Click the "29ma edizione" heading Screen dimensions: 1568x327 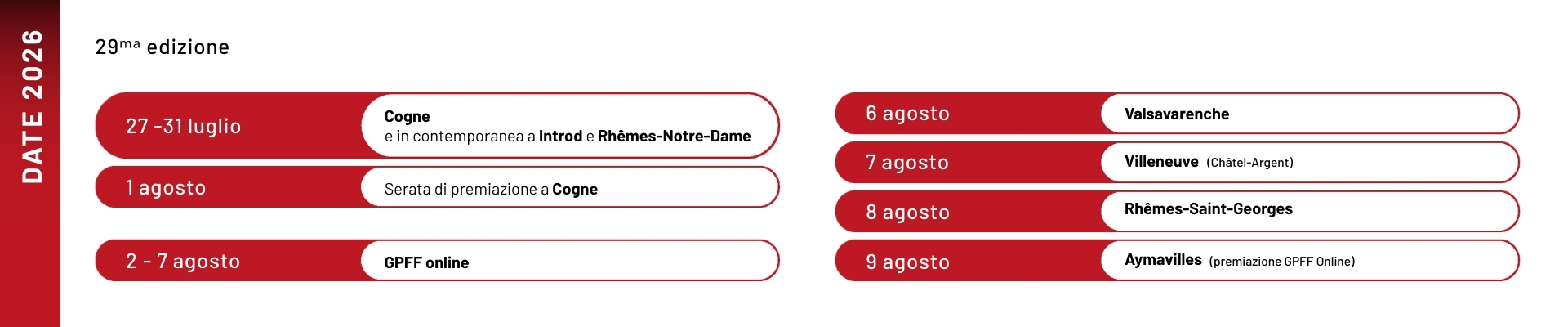tap(163, 47)
